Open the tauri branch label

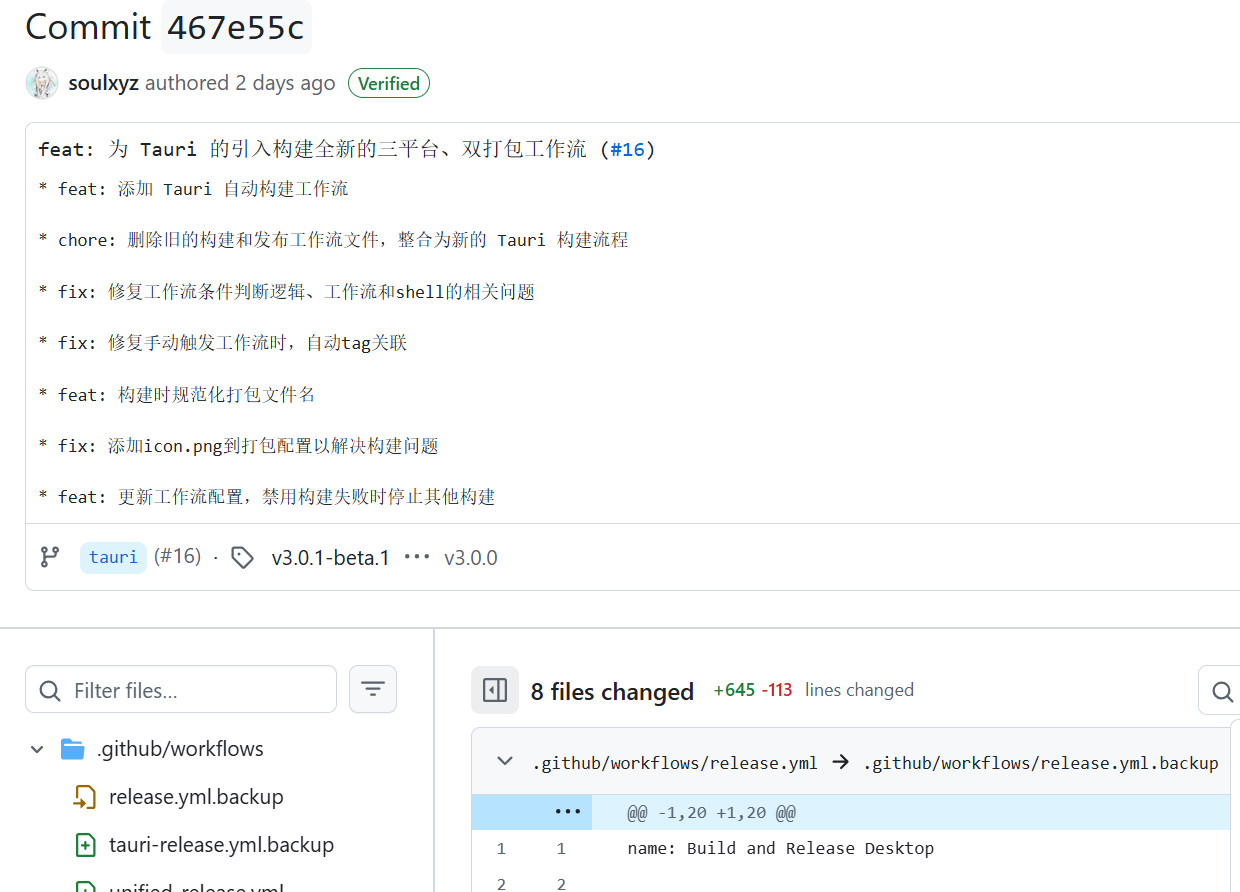click(113, 557)
